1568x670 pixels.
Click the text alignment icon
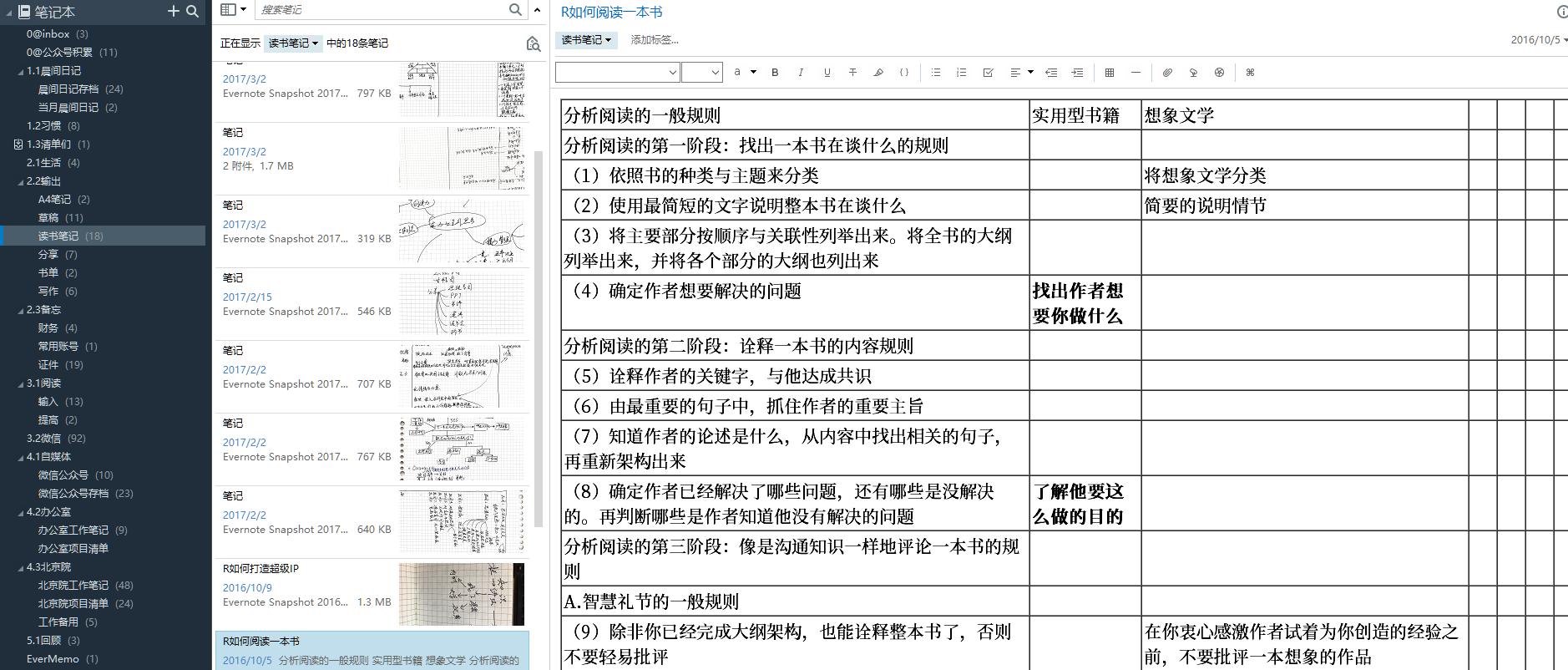click(1015, 73)
